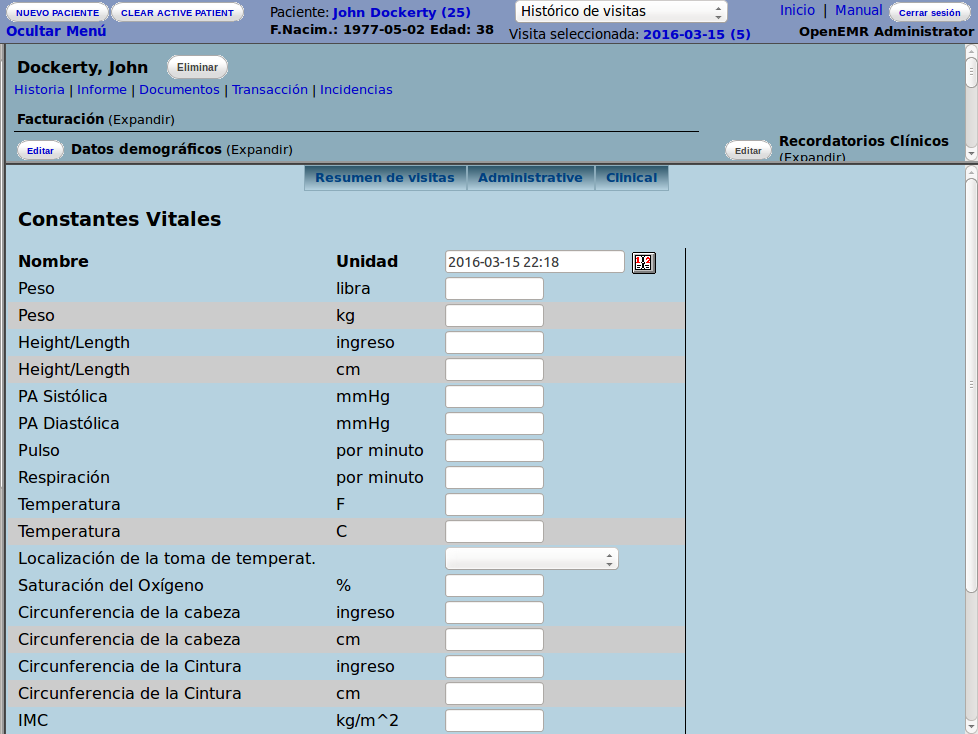Click the Nuevo Paciente button
This screenshot has width=978, height=734.
coord(58,13)
